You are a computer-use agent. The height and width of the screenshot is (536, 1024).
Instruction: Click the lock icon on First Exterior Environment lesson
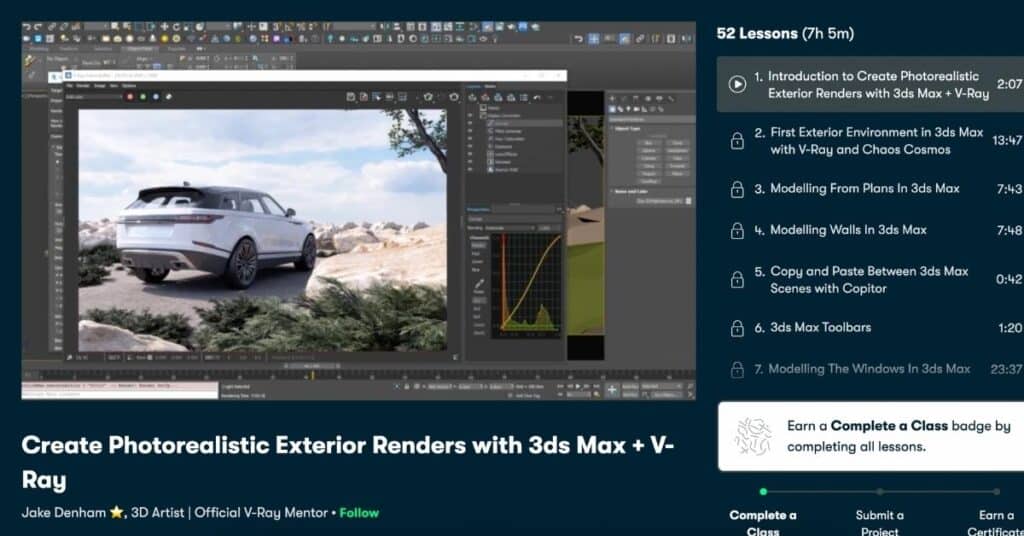(x=737, y=140)
